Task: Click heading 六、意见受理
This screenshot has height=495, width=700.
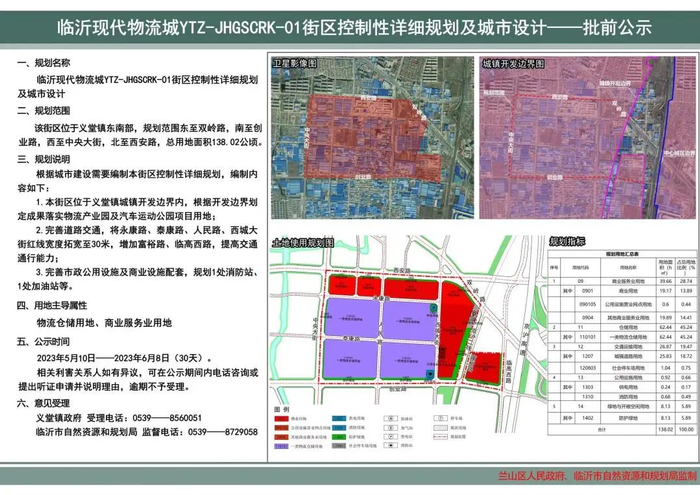Action: (x=44, y=403)
